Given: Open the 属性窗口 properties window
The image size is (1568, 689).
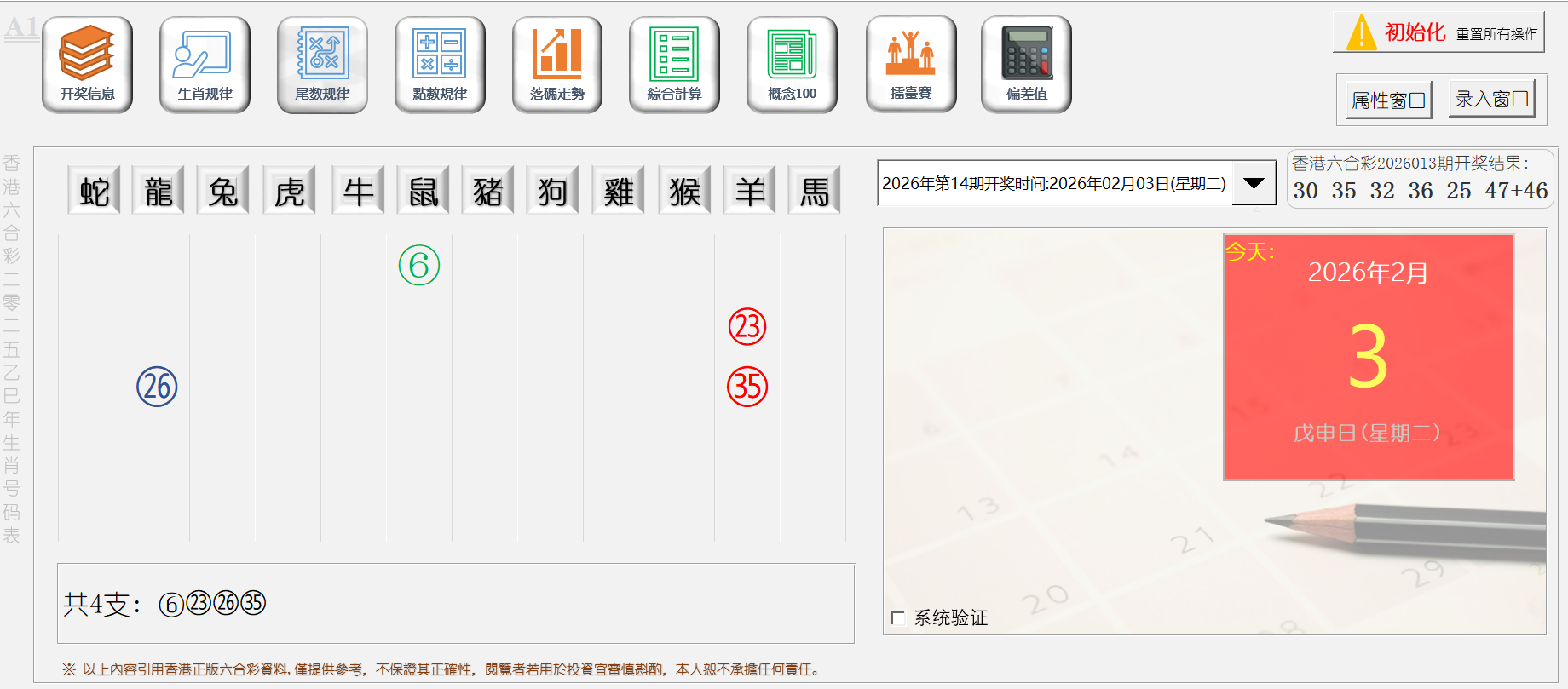Looking at the screenshot, I should [x=1388, y=100].
